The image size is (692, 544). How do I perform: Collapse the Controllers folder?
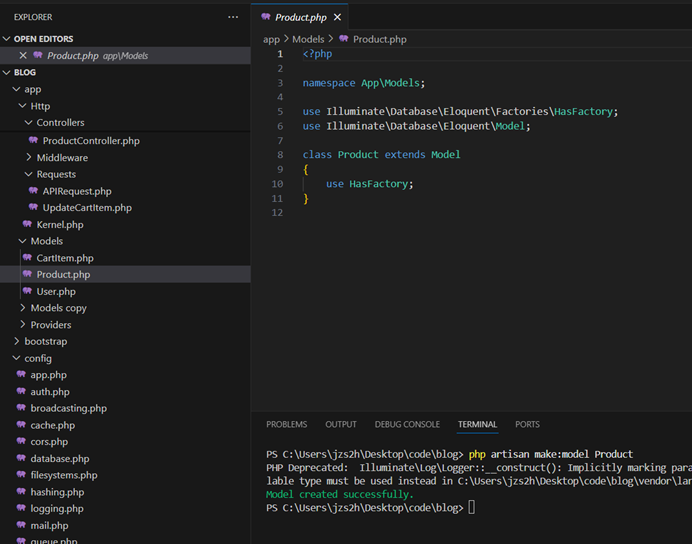pos(29,122)
